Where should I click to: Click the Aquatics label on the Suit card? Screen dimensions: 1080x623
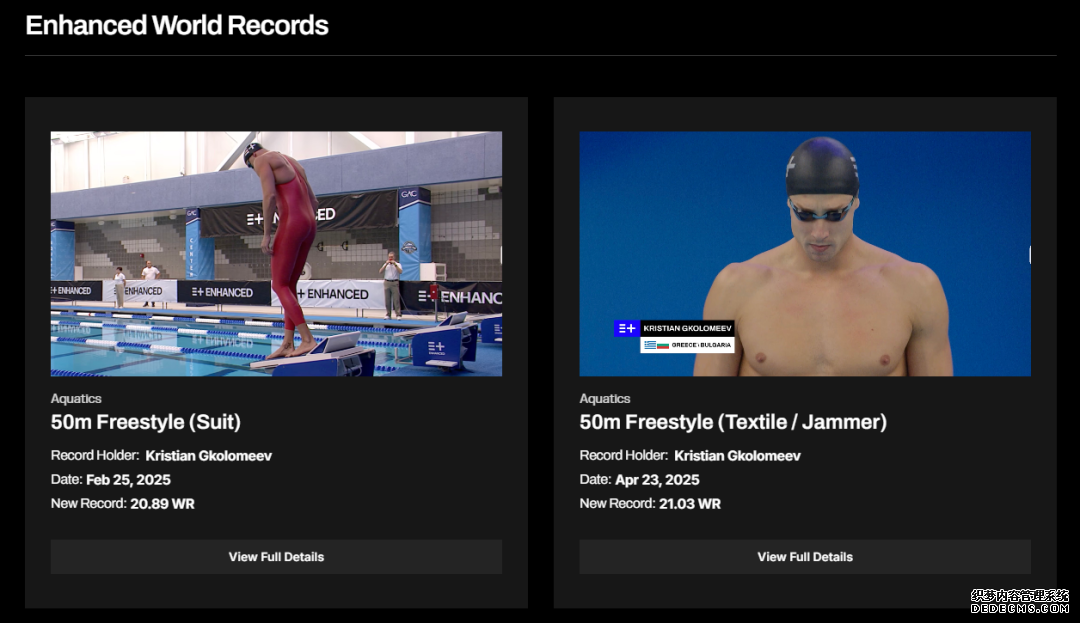click(76, 399)
